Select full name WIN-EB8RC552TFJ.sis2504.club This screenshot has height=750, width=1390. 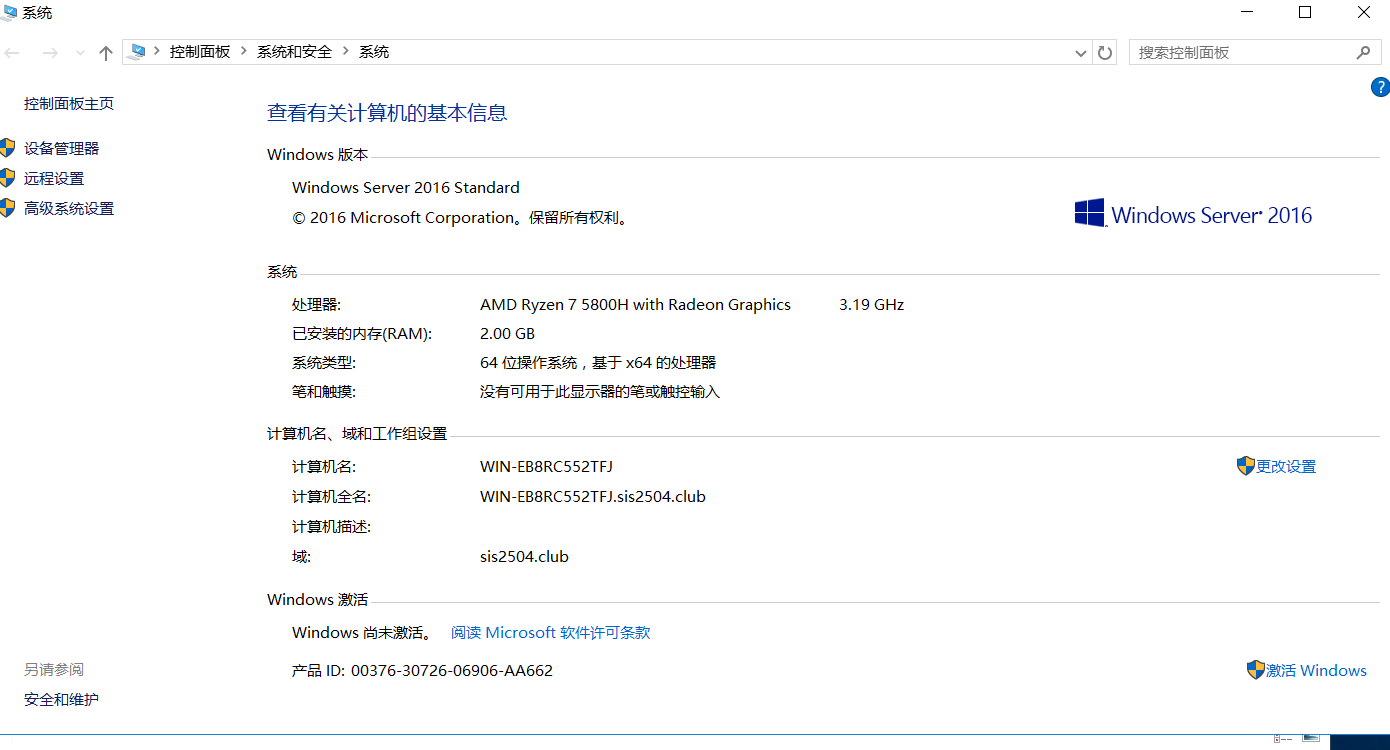coord(593,497)
